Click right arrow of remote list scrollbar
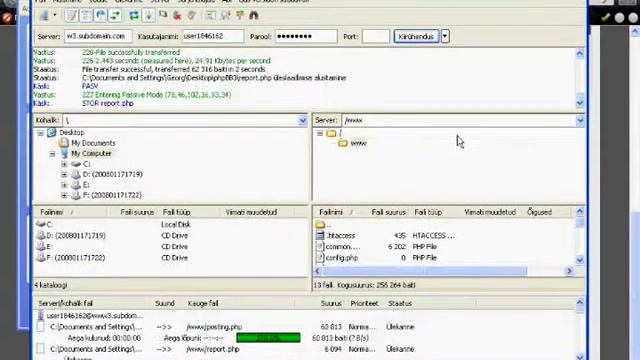The width and height of the screenshot is (640, 360). tap(569, 271)
